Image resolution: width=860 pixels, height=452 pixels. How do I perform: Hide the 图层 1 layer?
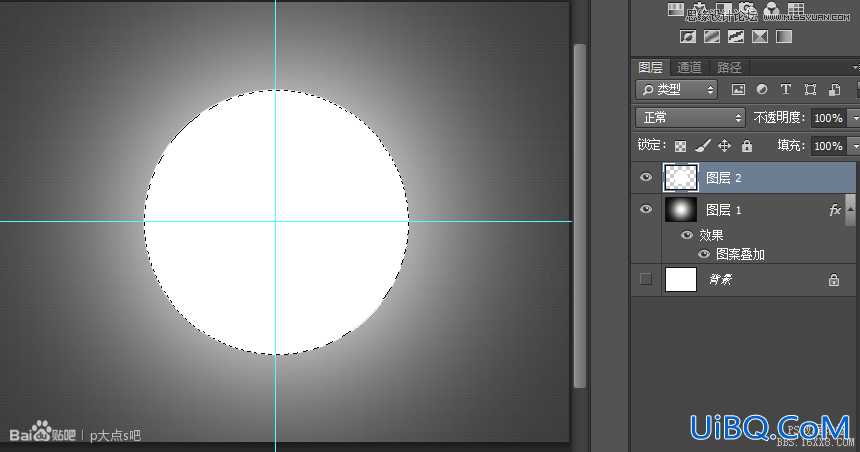(646, 209)
